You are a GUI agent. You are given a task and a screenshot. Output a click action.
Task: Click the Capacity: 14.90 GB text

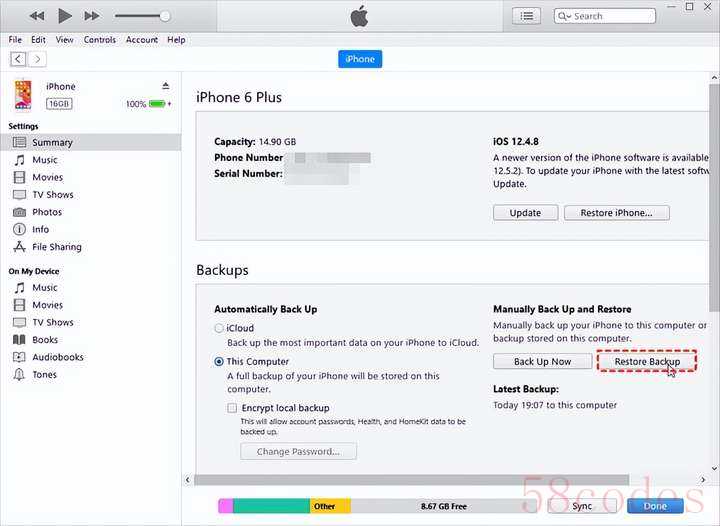pos(255,142)
